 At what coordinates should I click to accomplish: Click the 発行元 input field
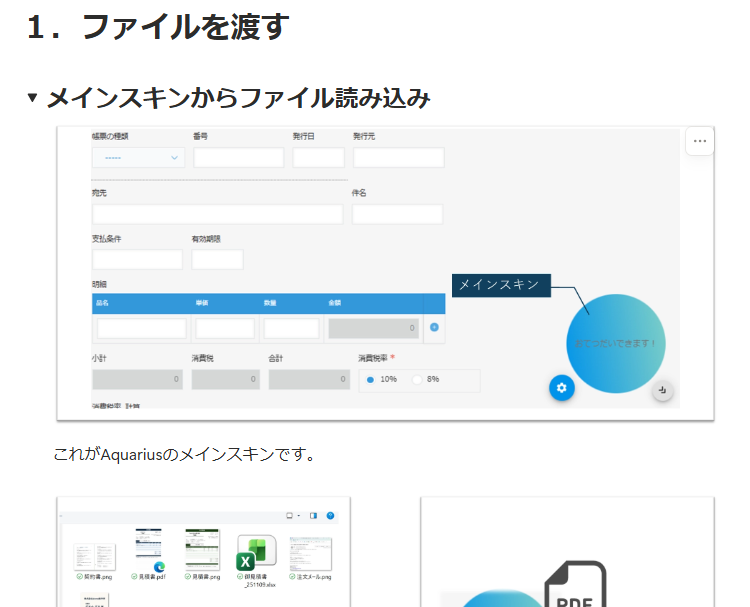click(398, 157)
